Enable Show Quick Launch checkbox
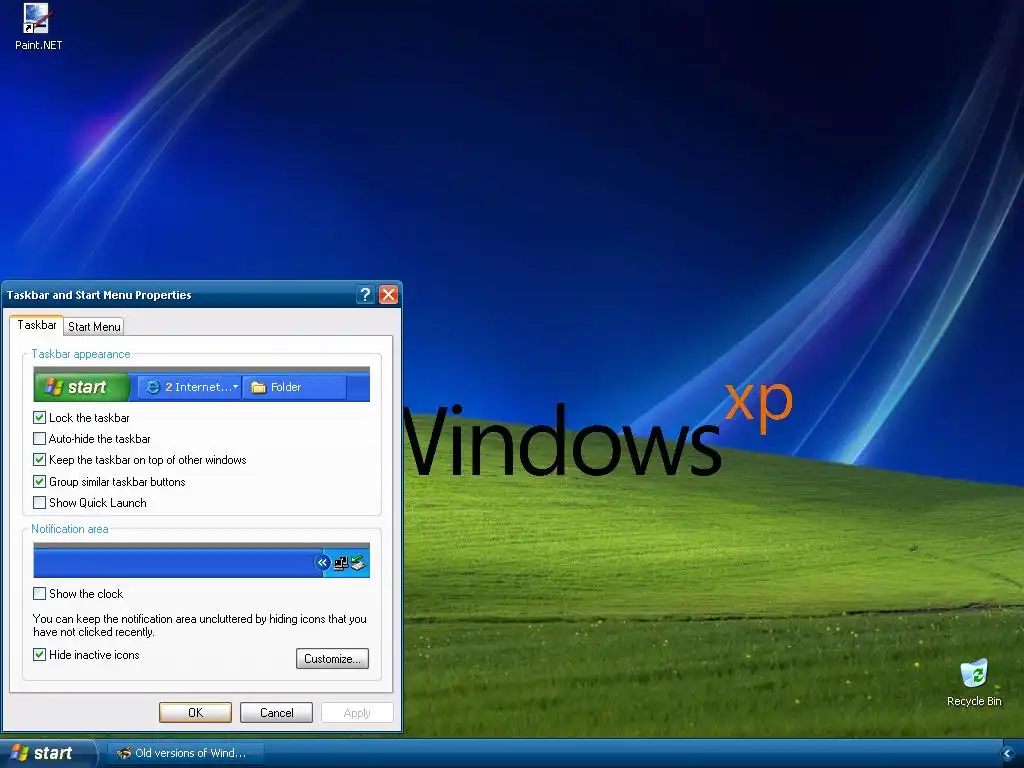1024x768 pixels. pos(39,503)
